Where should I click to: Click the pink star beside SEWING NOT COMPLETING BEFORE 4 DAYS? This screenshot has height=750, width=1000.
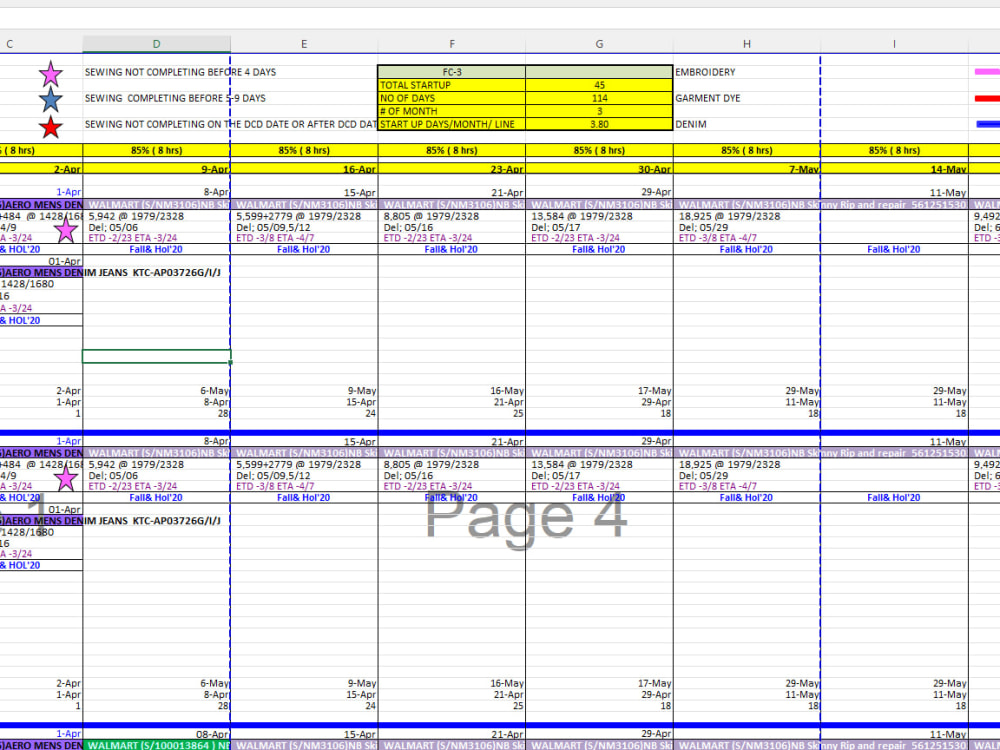coord(50,75)
